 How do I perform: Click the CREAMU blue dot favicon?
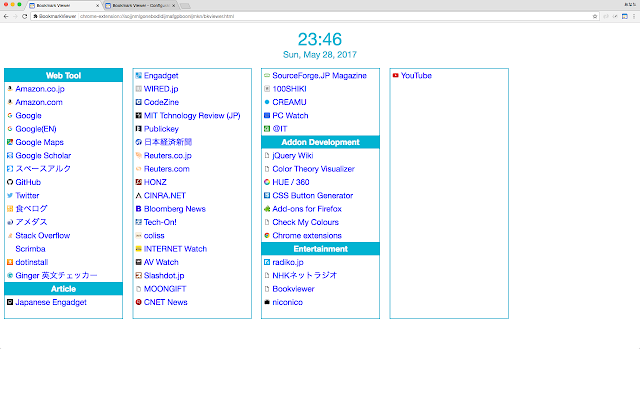[267, 102]
